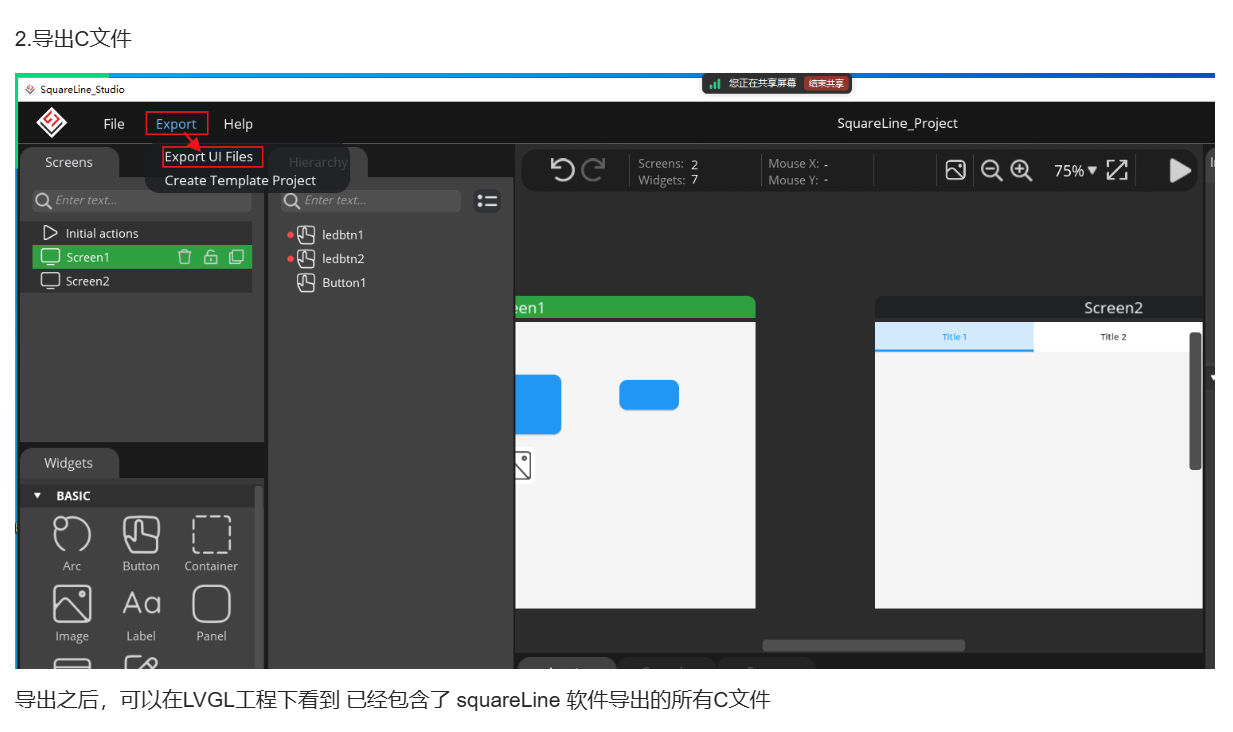
Task: Click the widgets panel vertical scrollbar
Action: tap(259, 576)
